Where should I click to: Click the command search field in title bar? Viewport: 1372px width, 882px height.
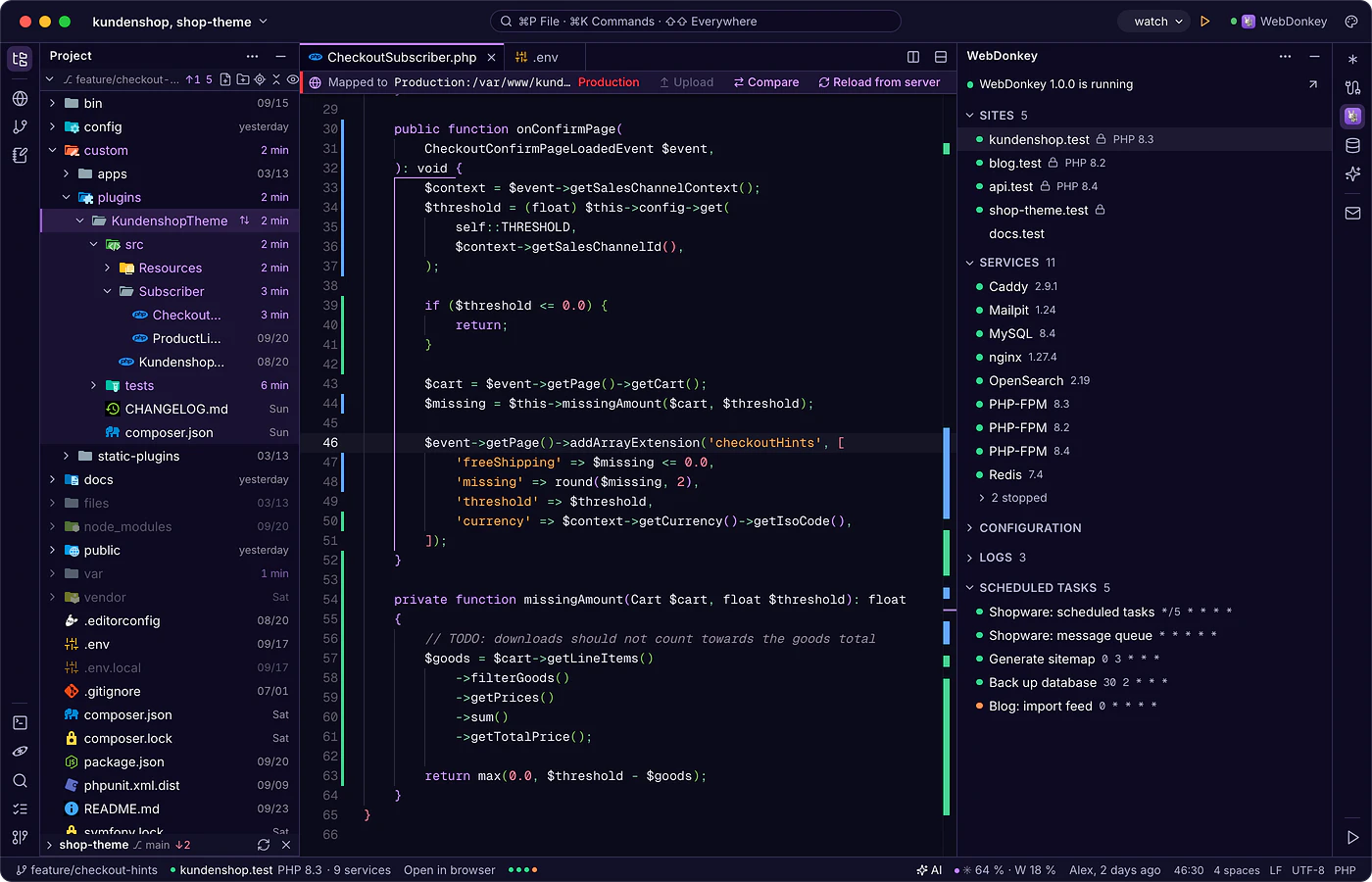(x=695, y=22)
